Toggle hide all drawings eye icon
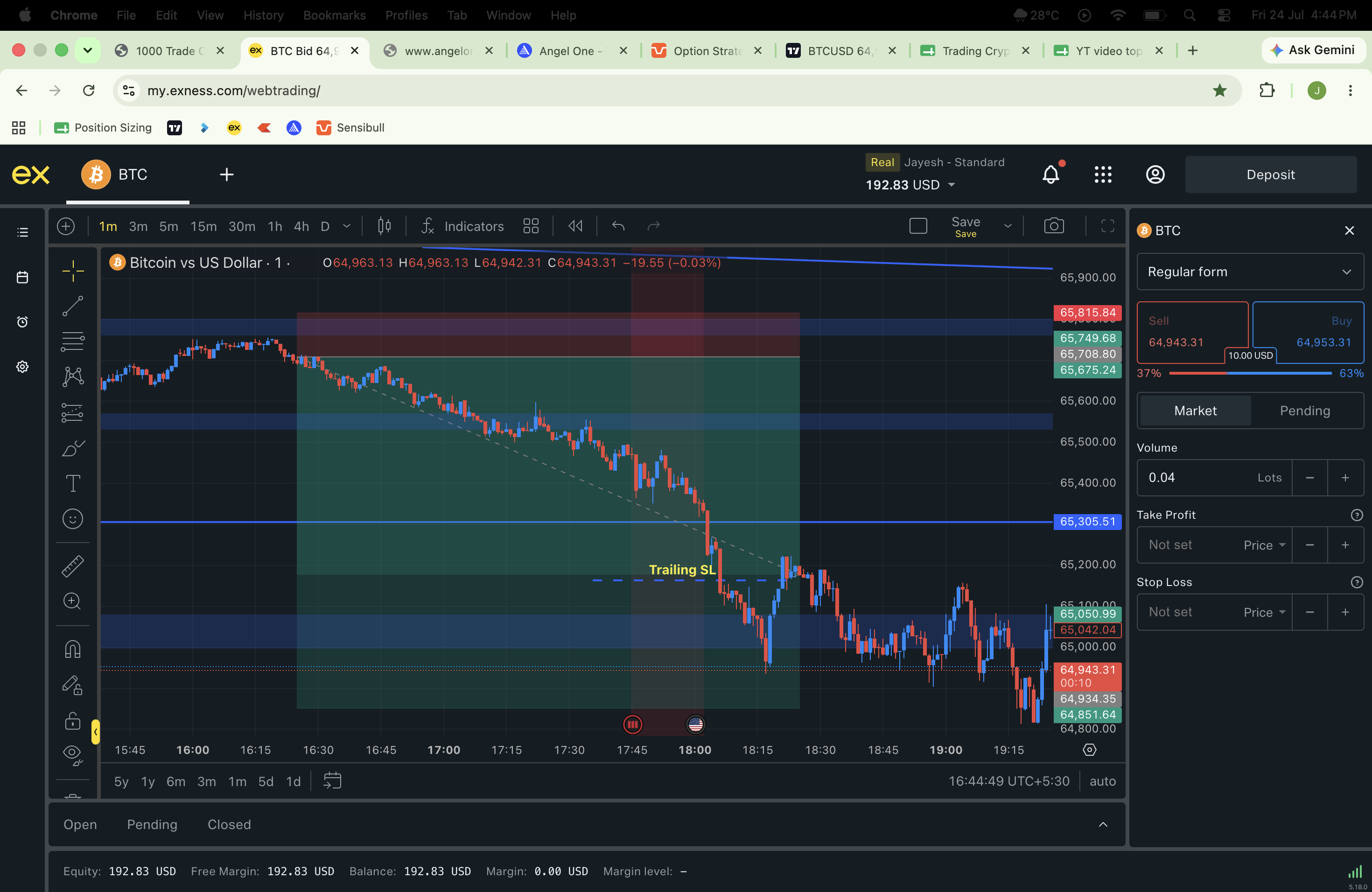 [x=73, y=755]
